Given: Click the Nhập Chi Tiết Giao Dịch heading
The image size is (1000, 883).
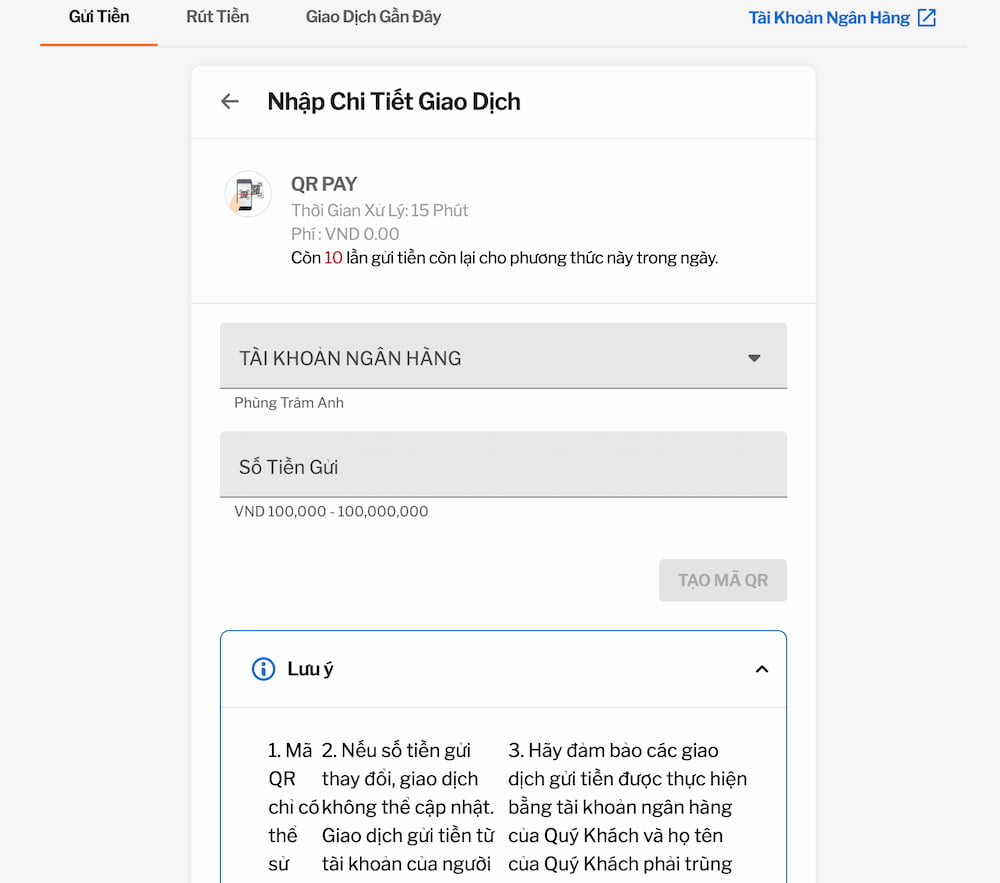Looking at the screenshot, I should click(394, 101).
